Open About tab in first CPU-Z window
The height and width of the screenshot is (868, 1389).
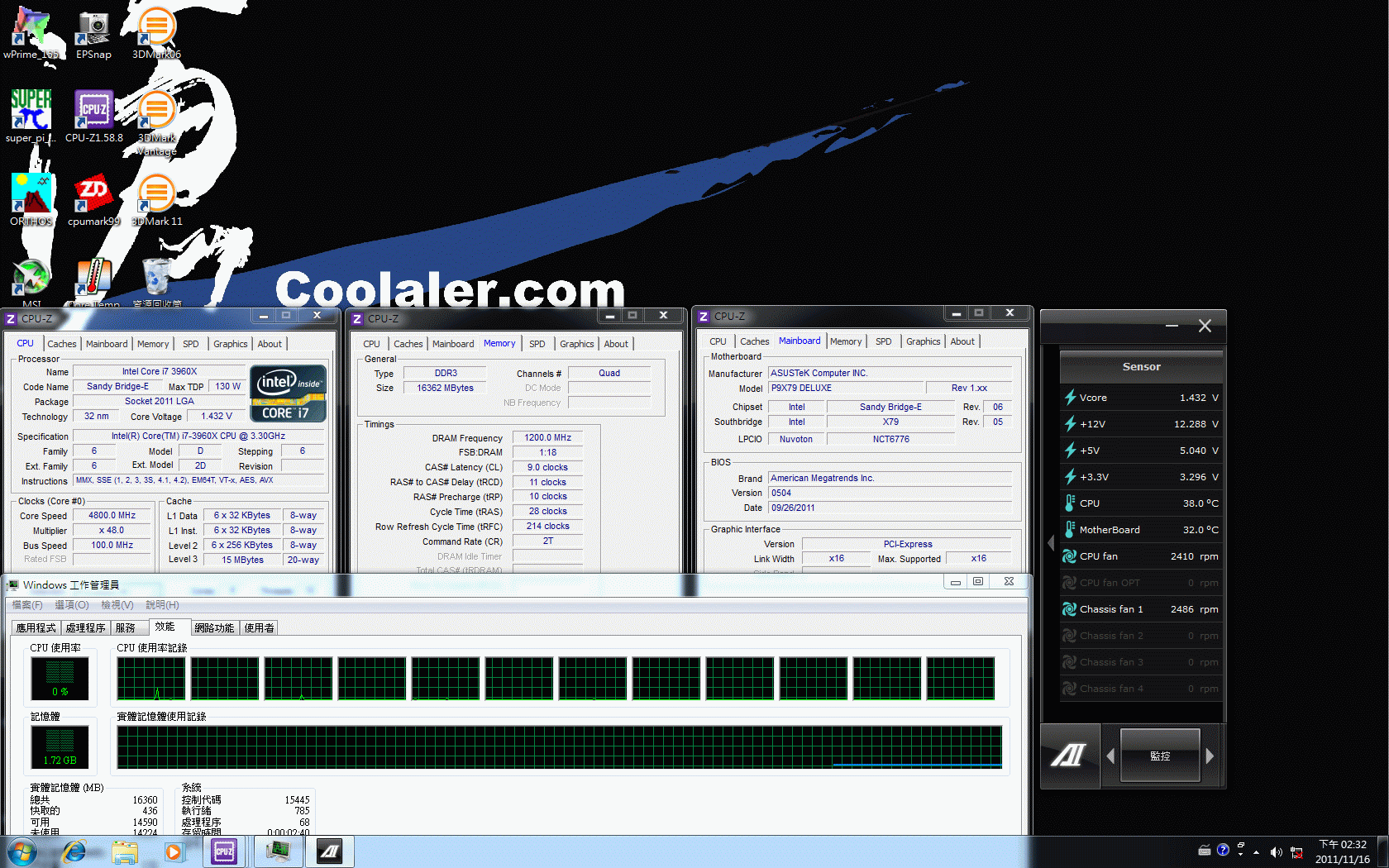[270, 344]
